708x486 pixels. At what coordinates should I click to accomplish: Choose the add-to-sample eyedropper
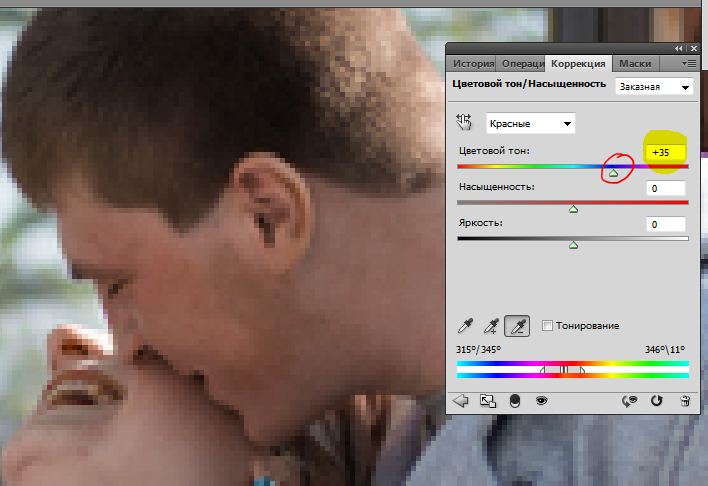(x=491, y=325)
